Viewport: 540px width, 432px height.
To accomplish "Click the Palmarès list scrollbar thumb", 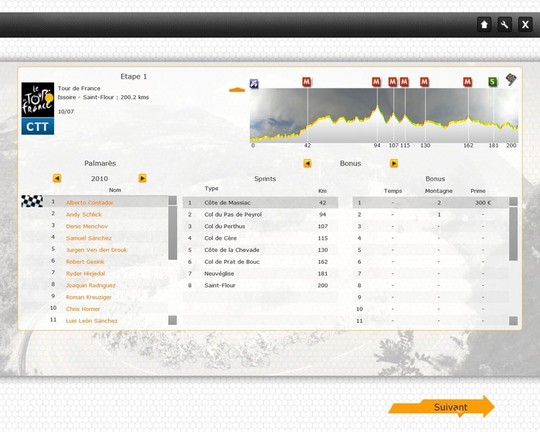I will (173, 233).
